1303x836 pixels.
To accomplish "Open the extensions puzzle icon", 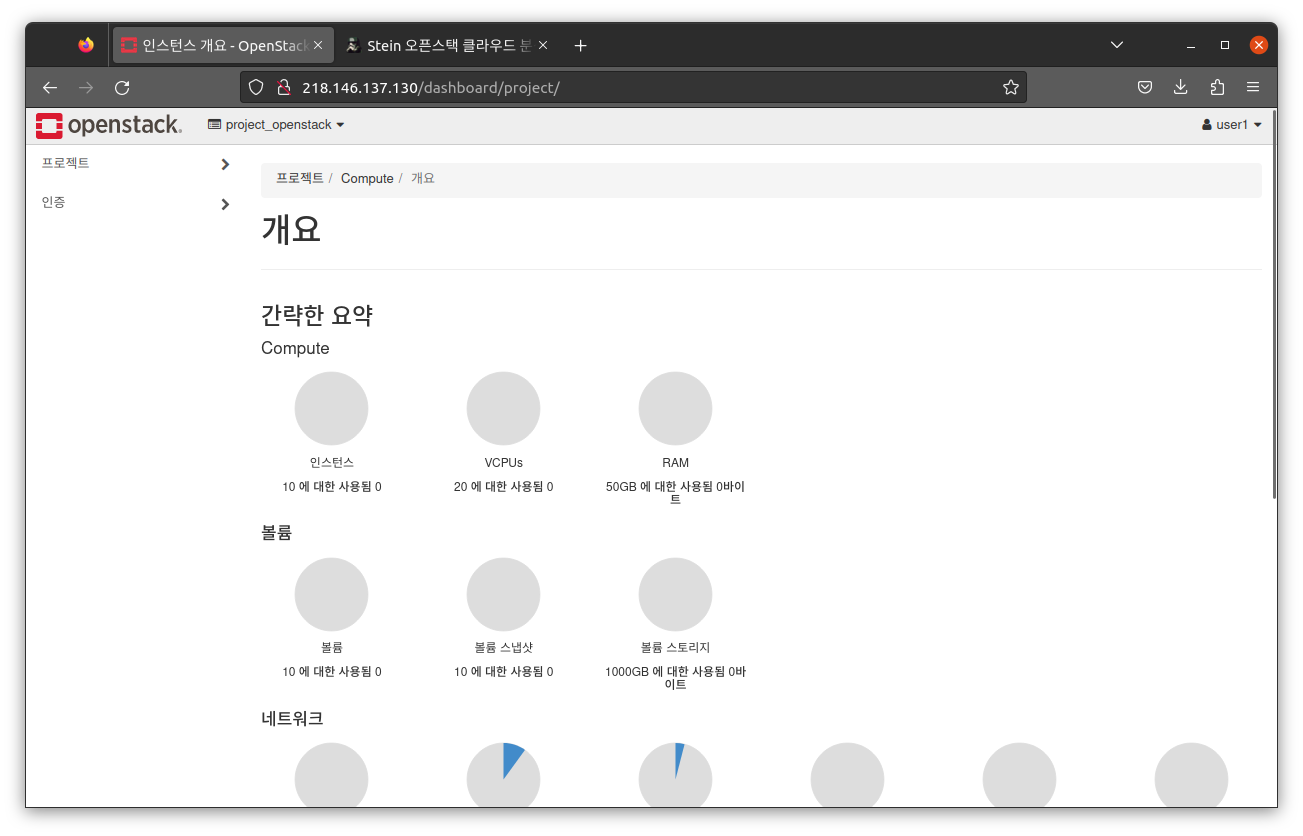I will click(x=1217, y=88).
